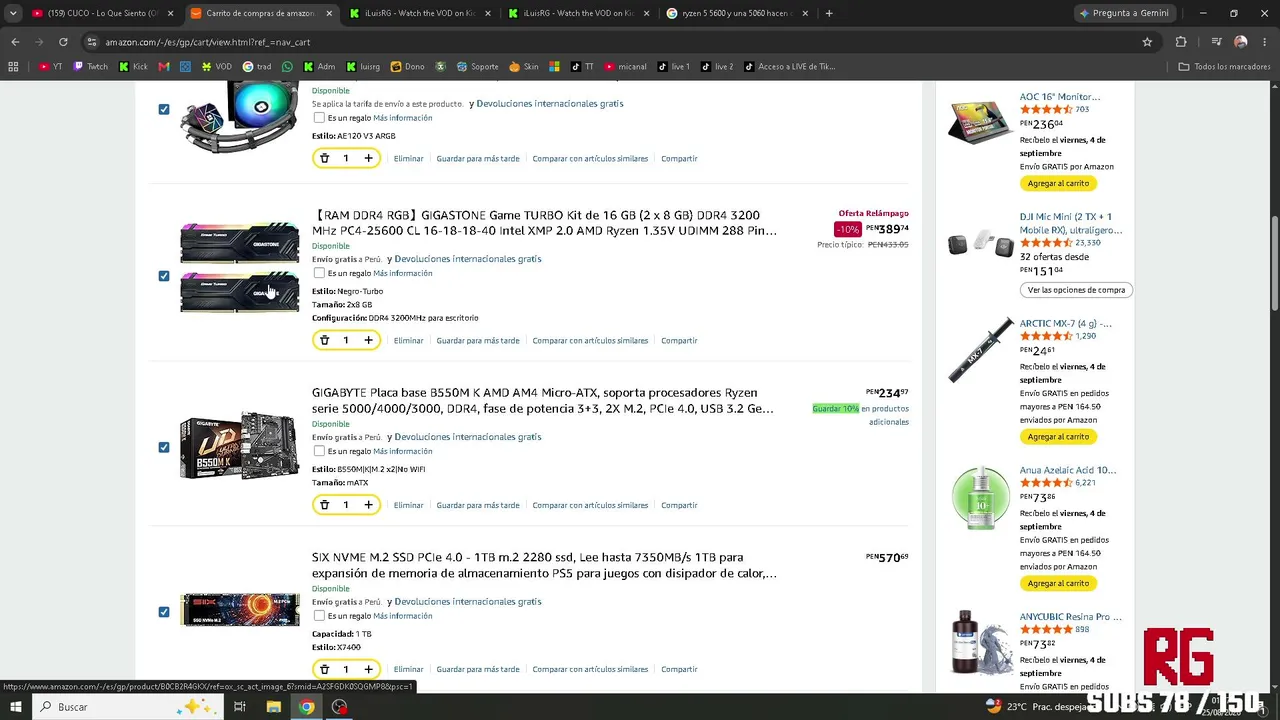1280x720 pixels.
Task: Increase quantity of the GIGASTONE RAM kit
Action: [x=368, y=340]
